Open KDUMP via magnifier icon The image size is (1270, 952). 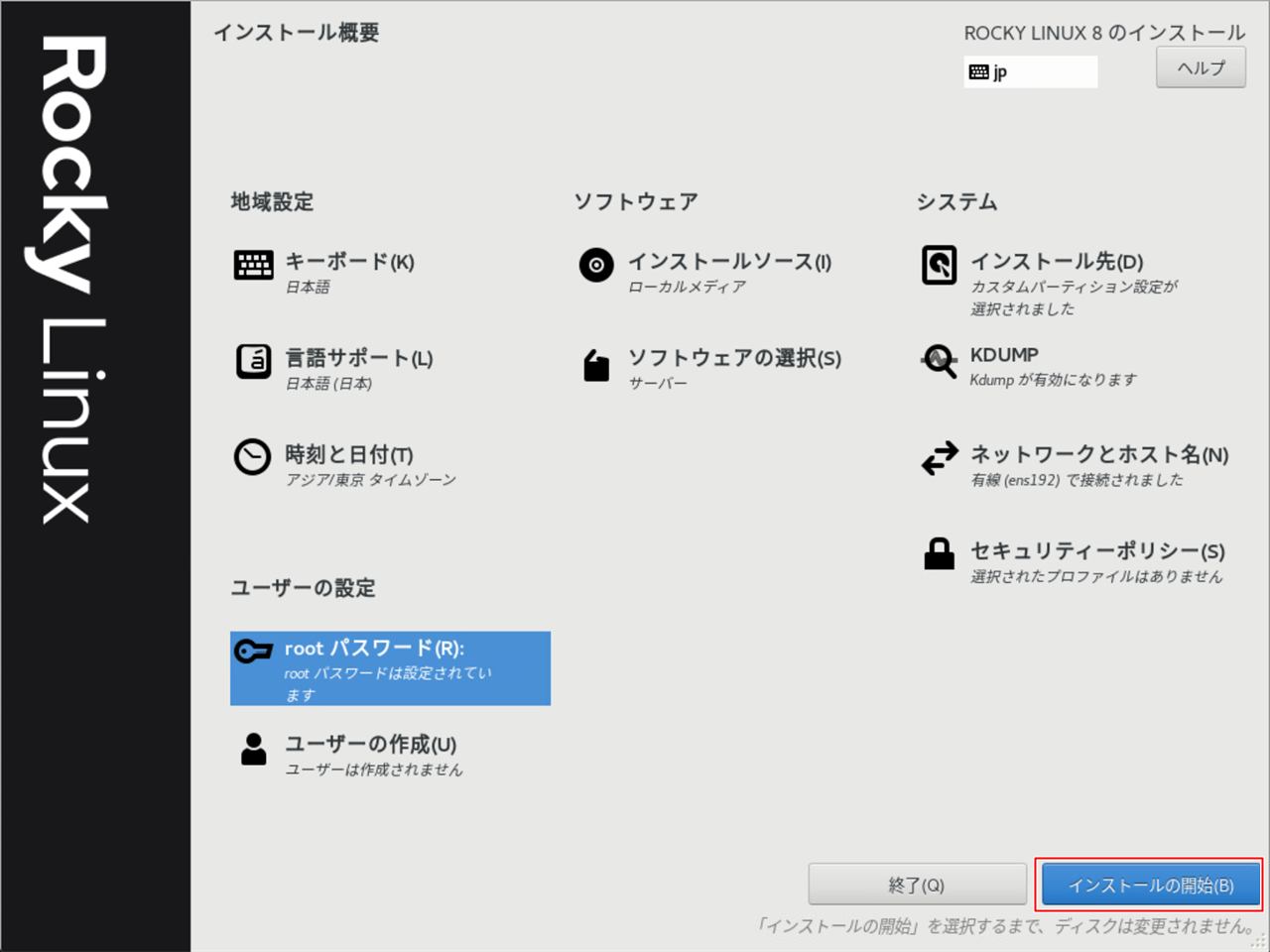pyautogui.click(x=939, y=362)
